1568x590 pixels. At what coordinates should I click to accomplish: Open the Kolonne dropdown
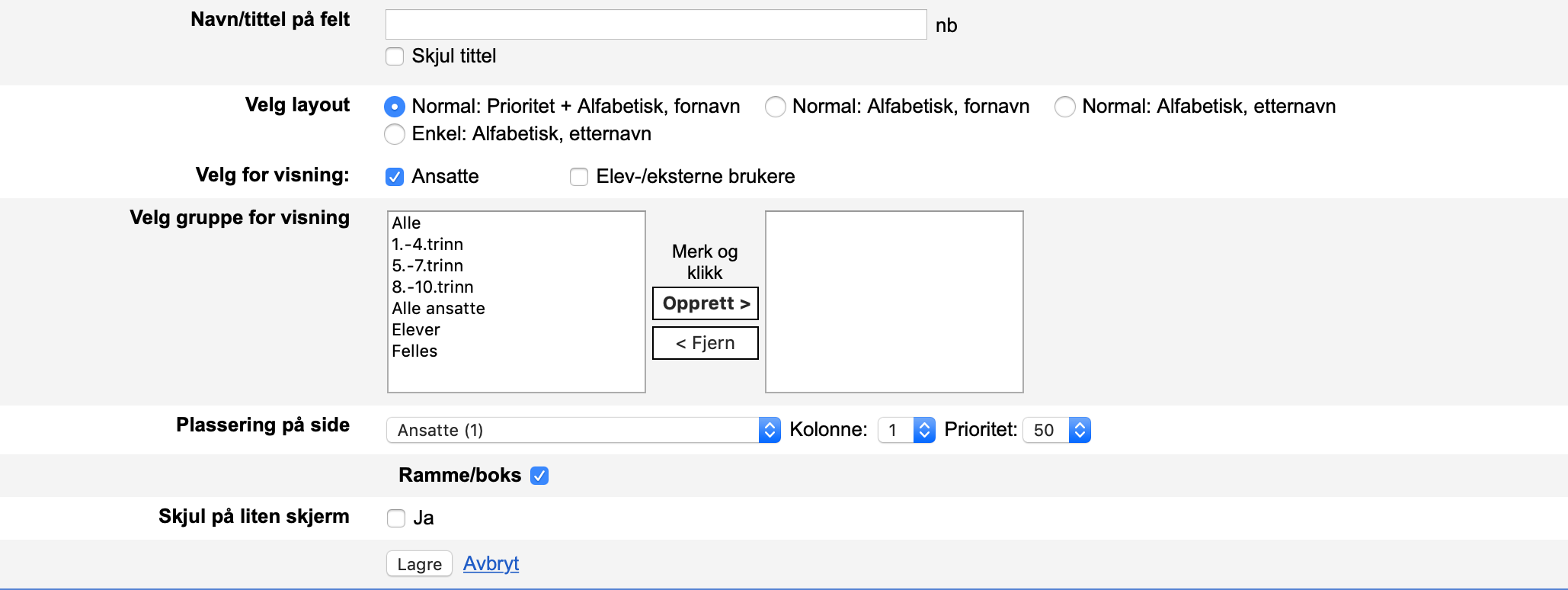(x=906, y=430)
